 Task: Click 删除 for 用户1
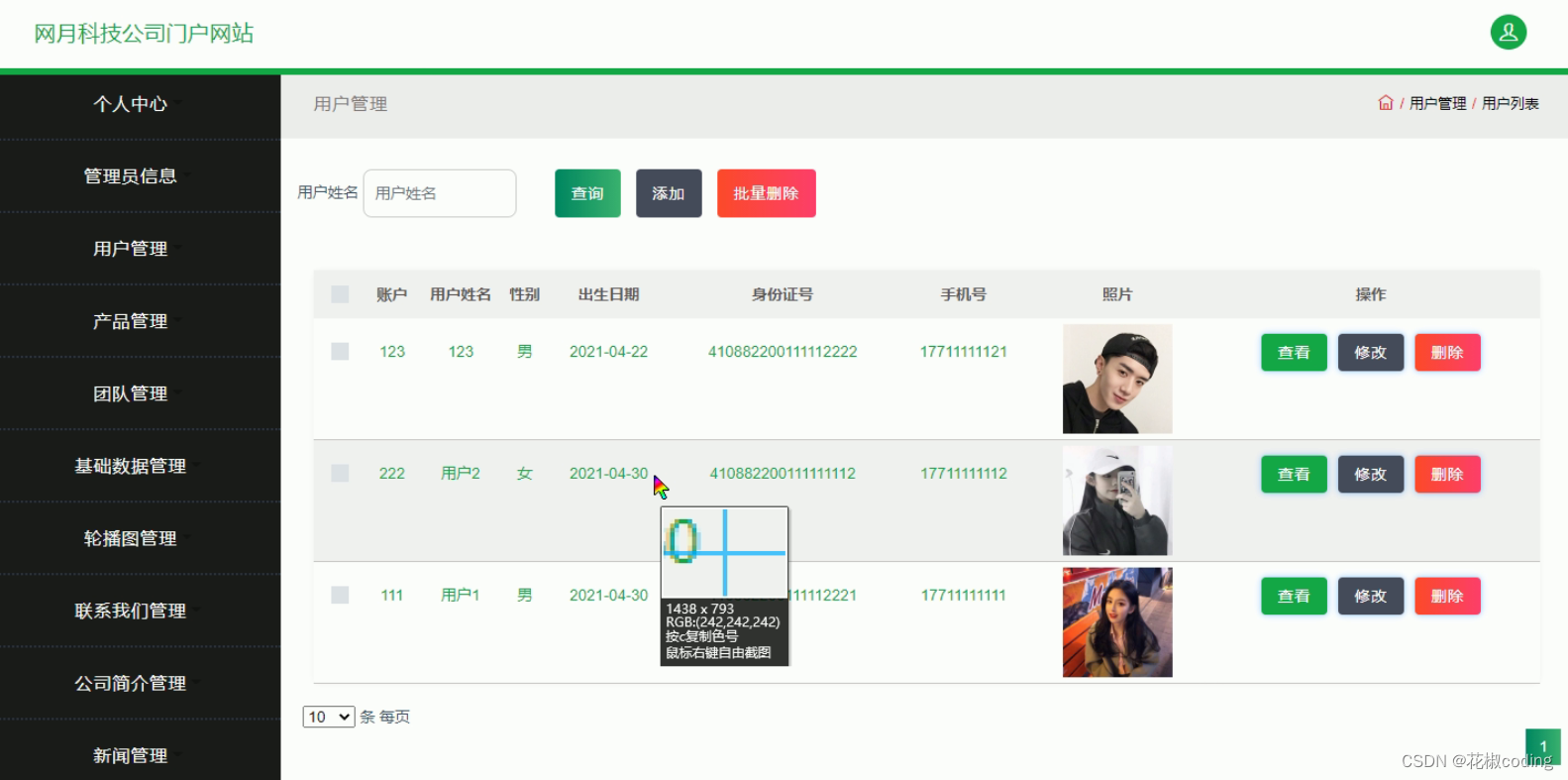1447,596
